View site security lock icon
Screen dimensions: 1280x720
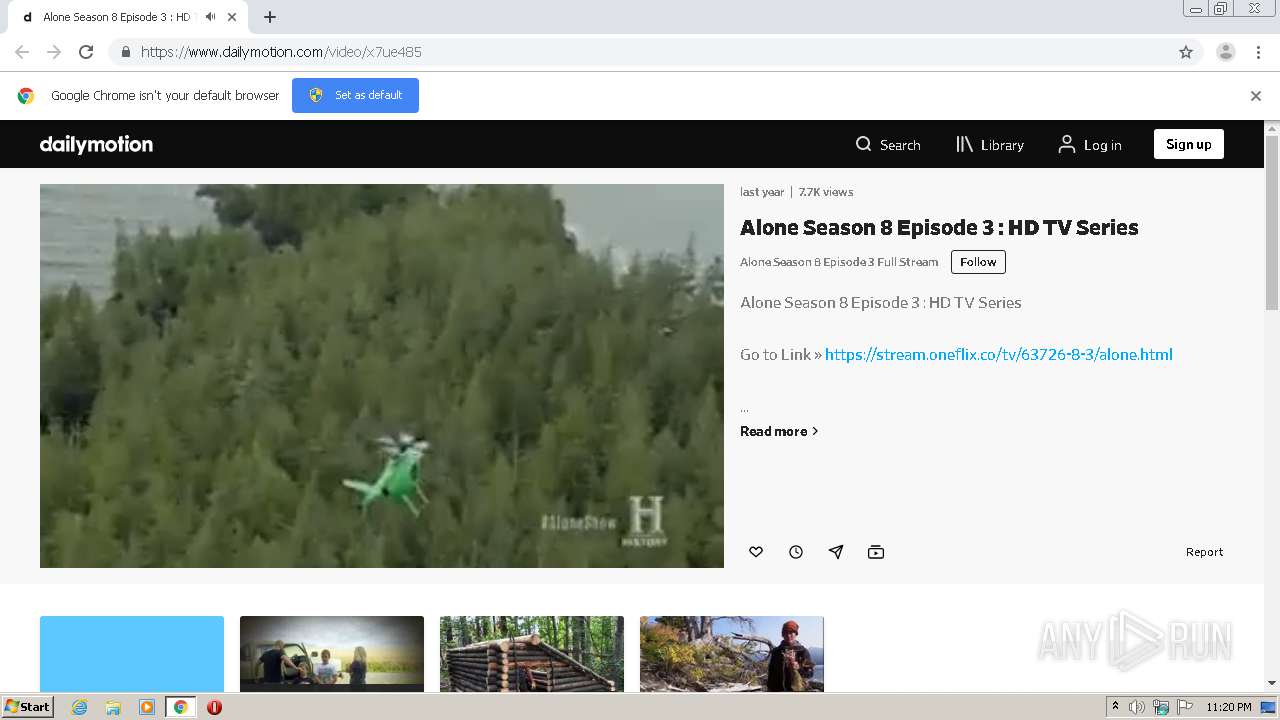pyautogui.click(x=125, y=52)
